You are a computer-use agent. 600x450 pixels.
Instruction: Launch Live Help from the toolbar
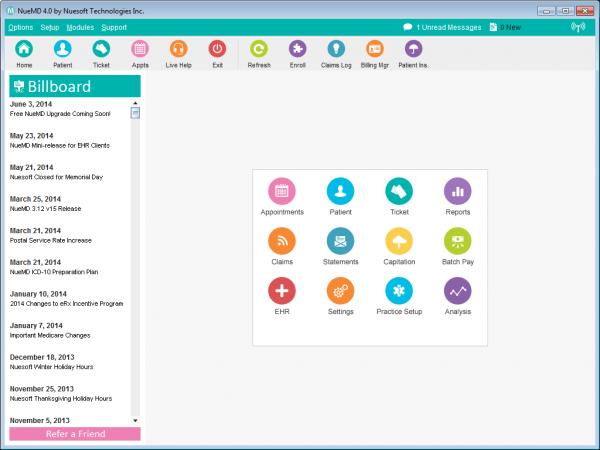179,49
